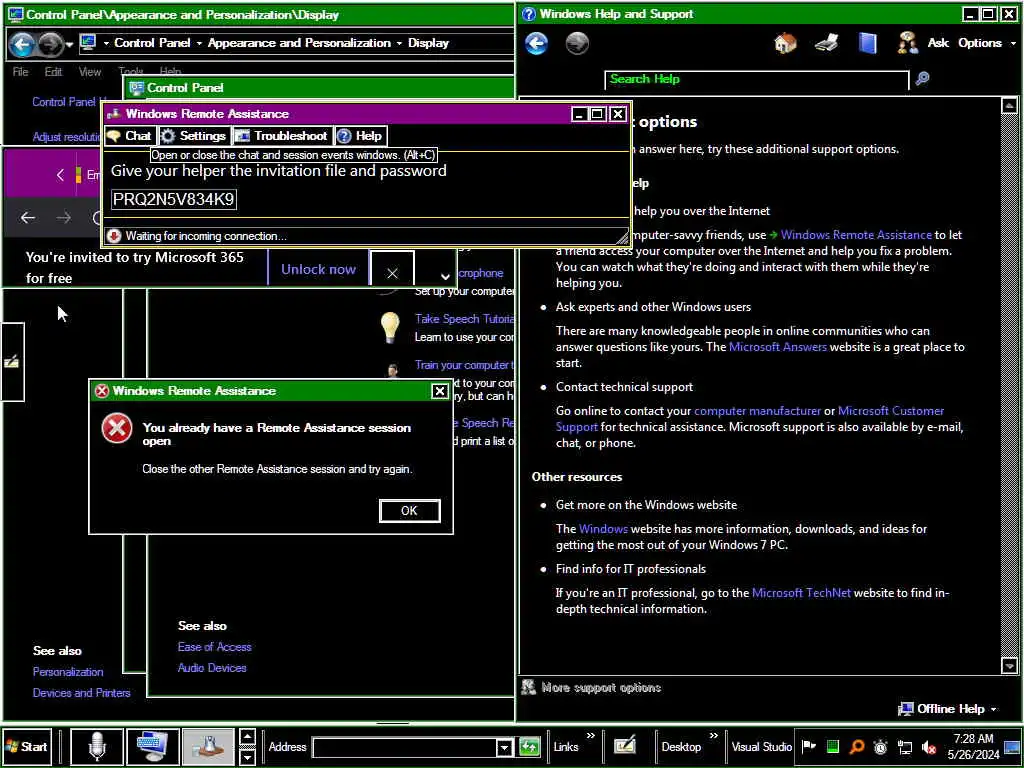Screen dimensions: 1024x768
Task: Expand the Control Panel breadcrumb dropdown
Action: [x=199, y=43]
